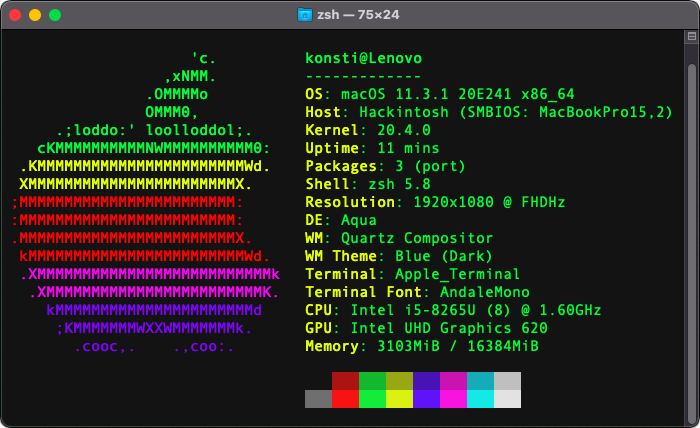Click the bright violet color block
The width and height of the screenshot is (700, 428).
click(426, 399)
